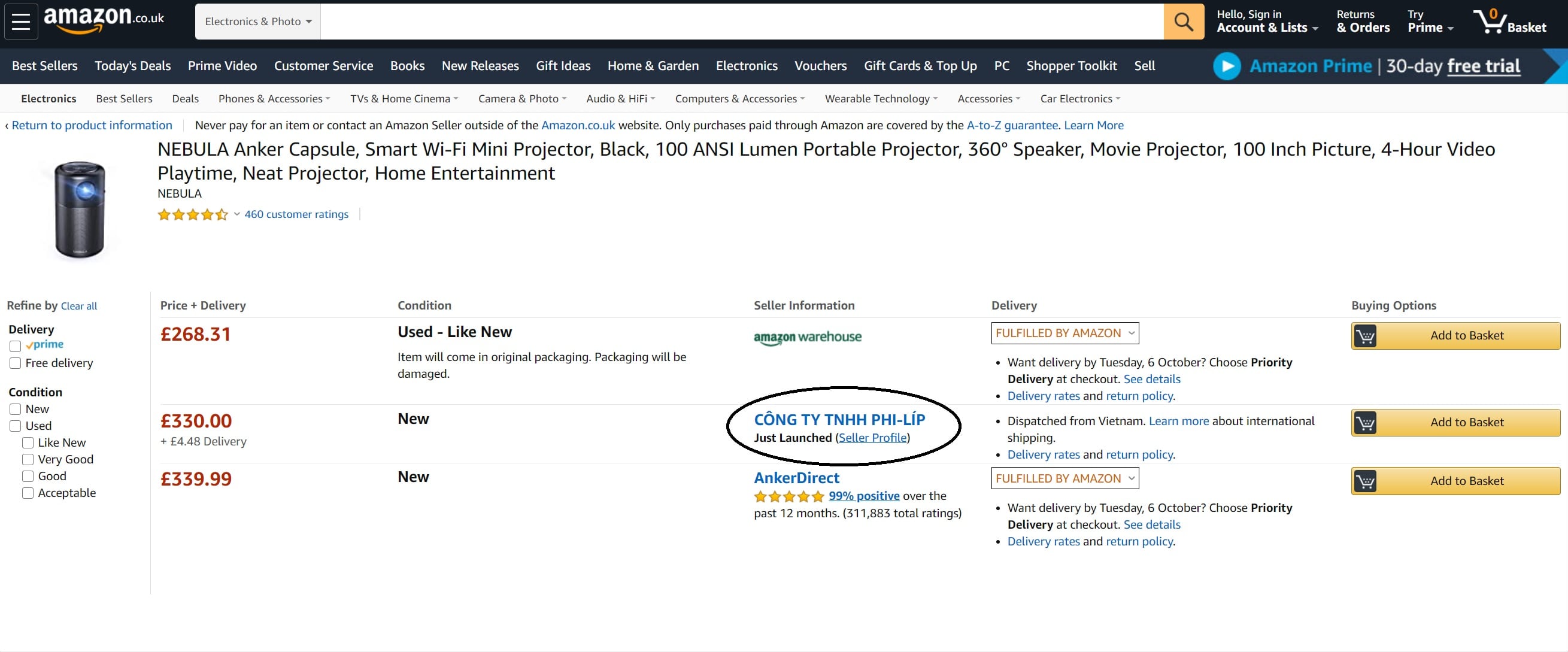
Task: Check the Free delivery checkbox
Action: tap(15, 363)
